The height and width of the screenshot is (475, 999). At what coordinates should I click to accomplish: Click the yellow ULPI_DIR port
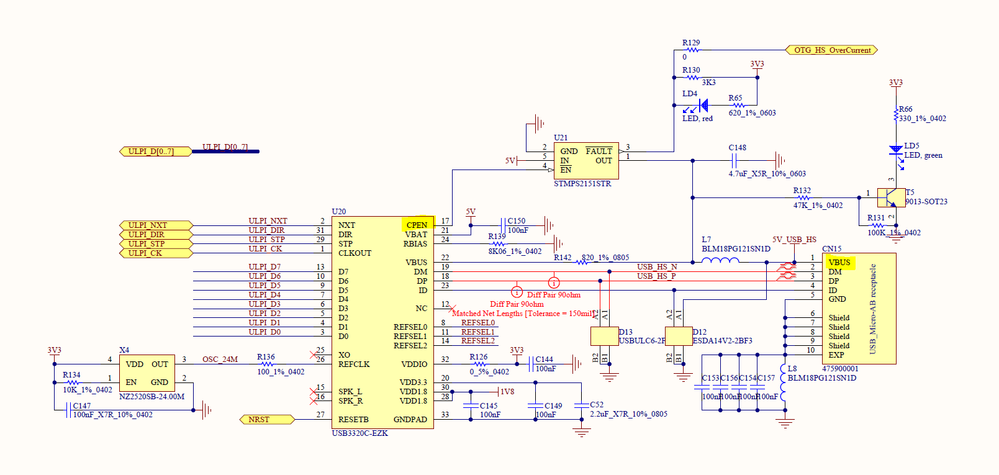click(155, 235)
